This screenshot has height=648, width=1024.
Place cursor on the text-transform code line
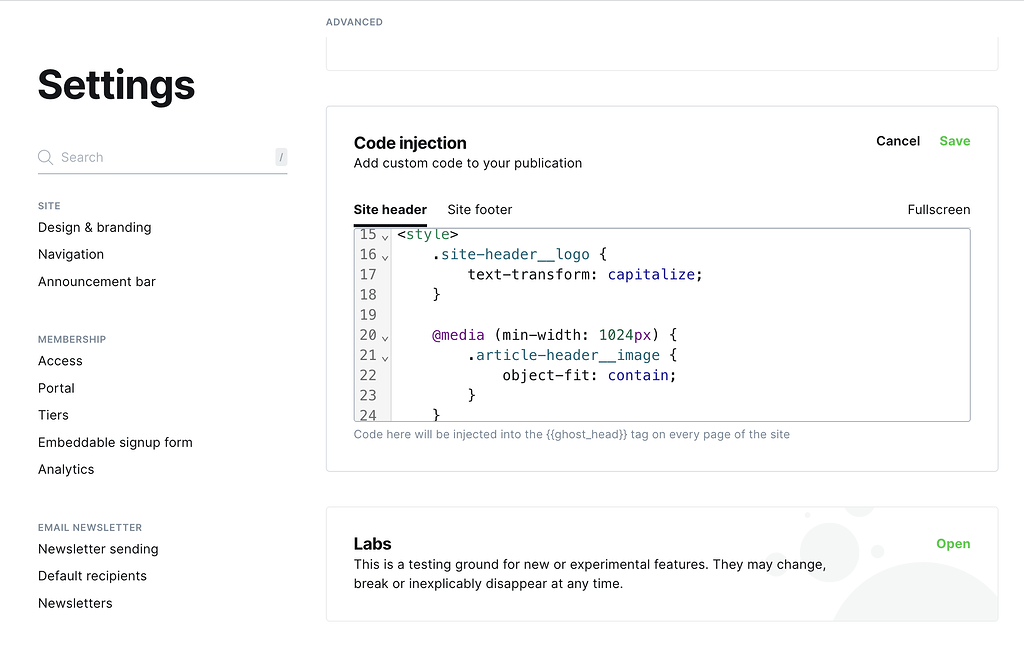[585, 274]
